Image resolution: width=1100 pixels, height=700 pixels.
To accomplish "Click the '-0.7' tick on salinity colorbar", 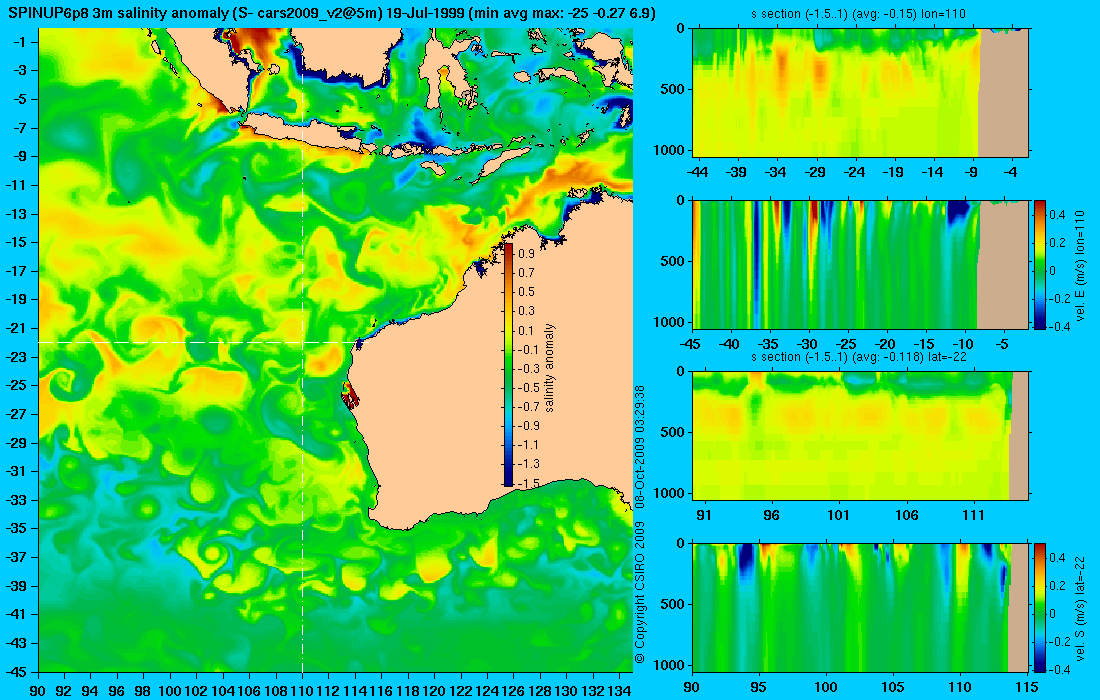I will click(528, 407).
